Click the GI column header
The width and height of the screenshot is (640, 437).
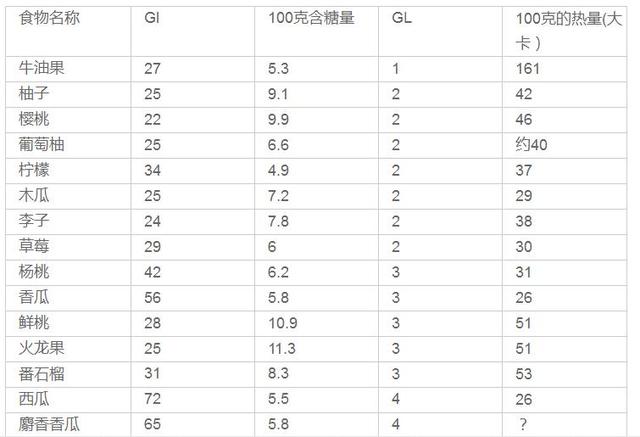pyautogui.click(x=152, y=20)
